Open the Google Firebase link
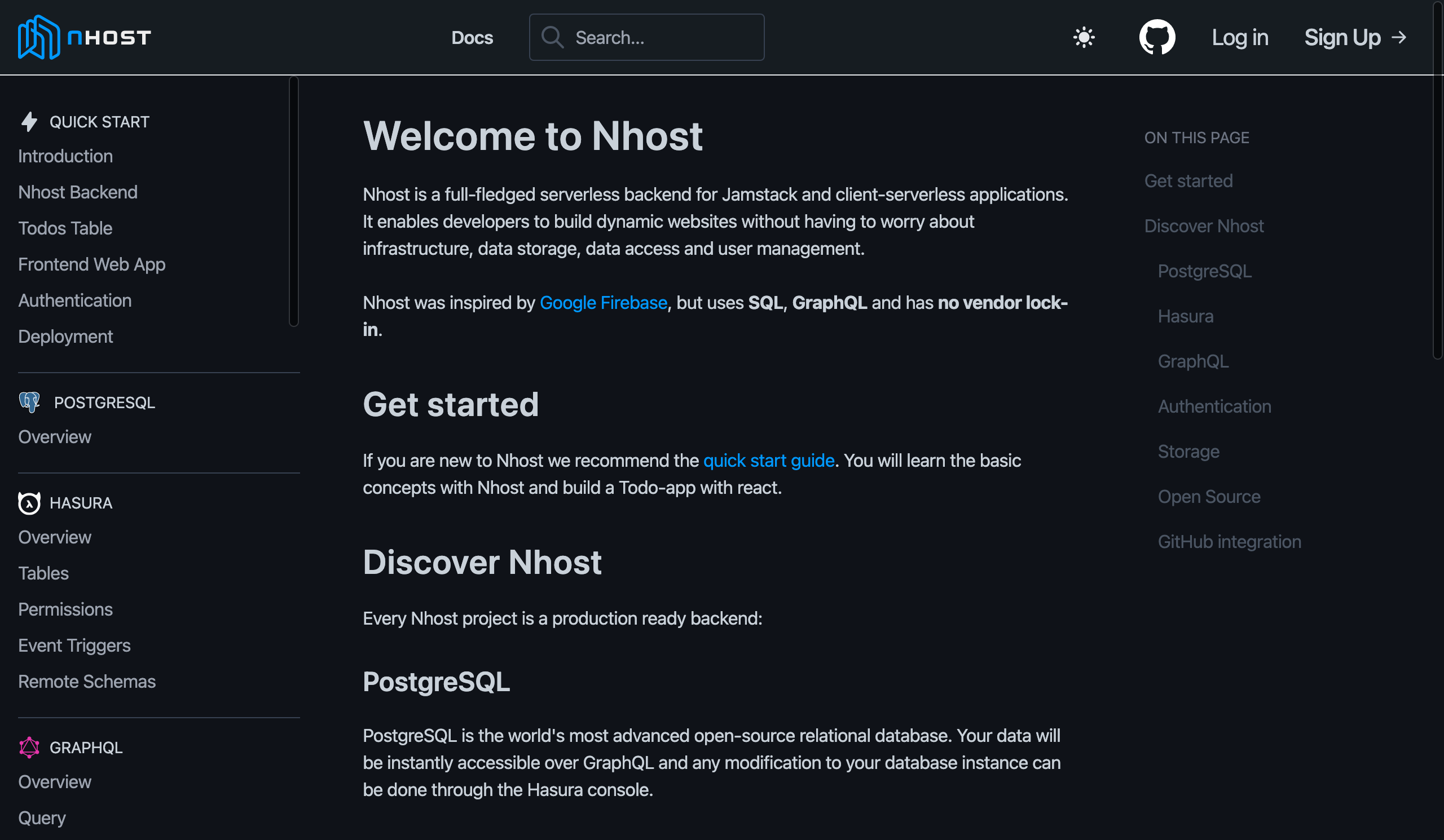Image resolution: width=1444 pixels, height=840 pixels. [x=603, y=303]
